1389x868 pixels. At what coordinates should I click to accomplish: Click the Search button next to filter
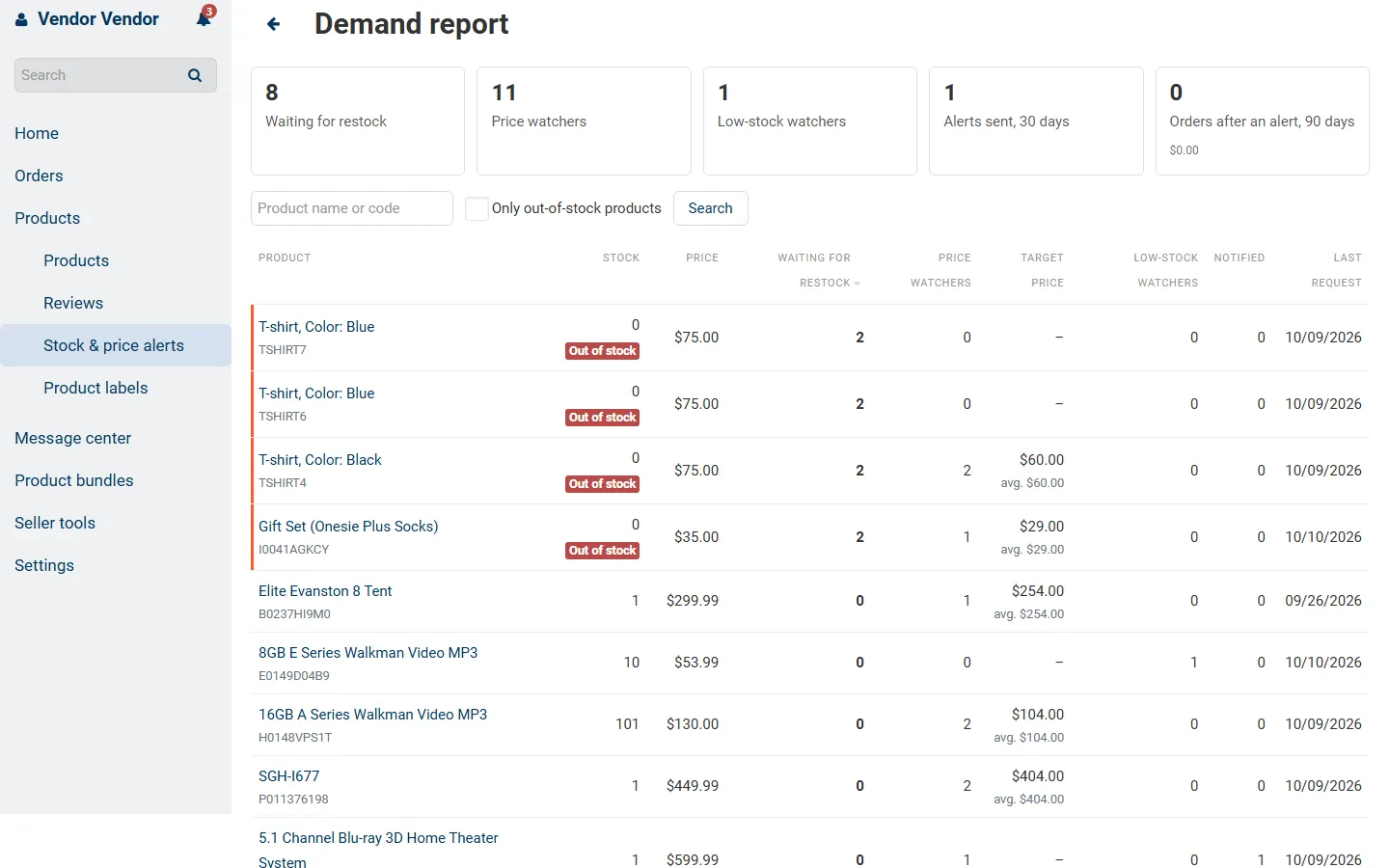tap(710, 208)
